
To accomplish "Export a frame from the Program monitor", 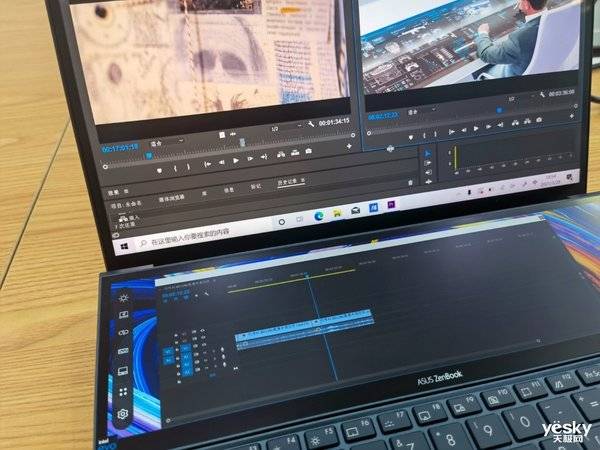I will tap(539, 120).
